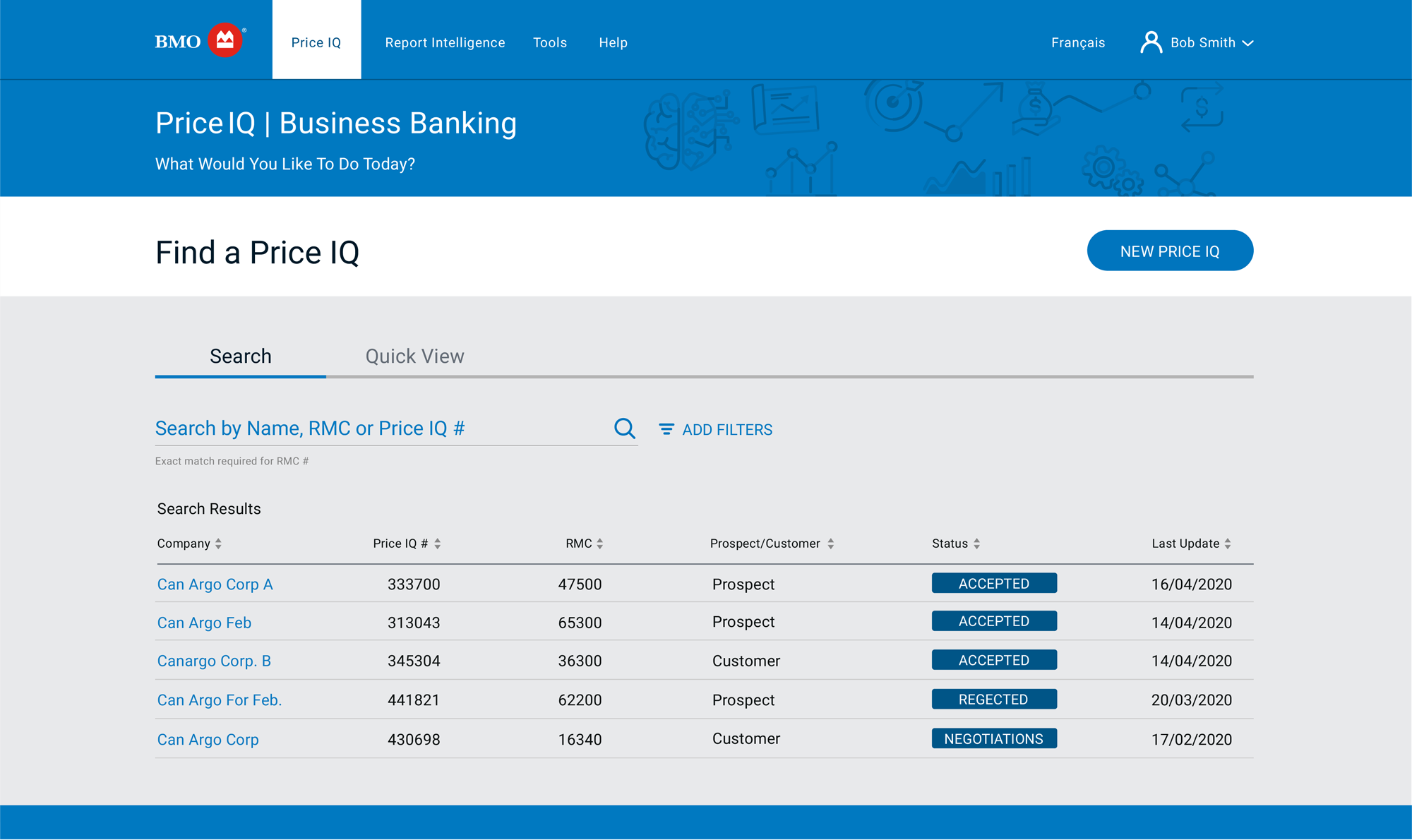This screenshot has height=840, width=1412.
Task: Open the Report Intelligence menu
Action: [445, 42]
